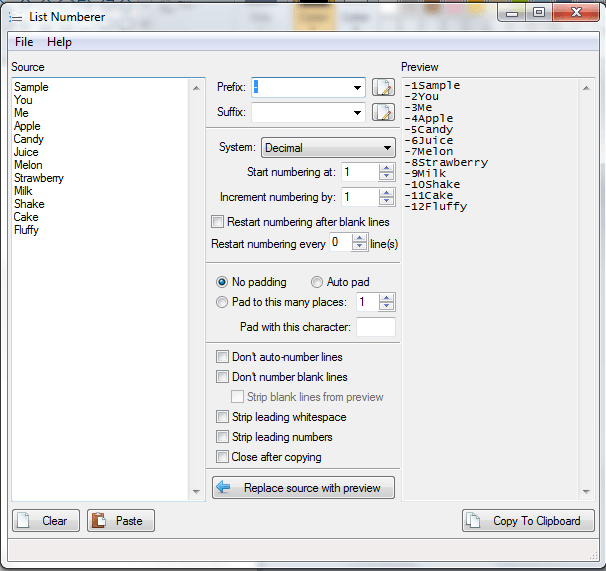The width and height of the screenshot is (606, 571).
Task: Open the suffix editor icon button
Action: (x=383, y=112)
